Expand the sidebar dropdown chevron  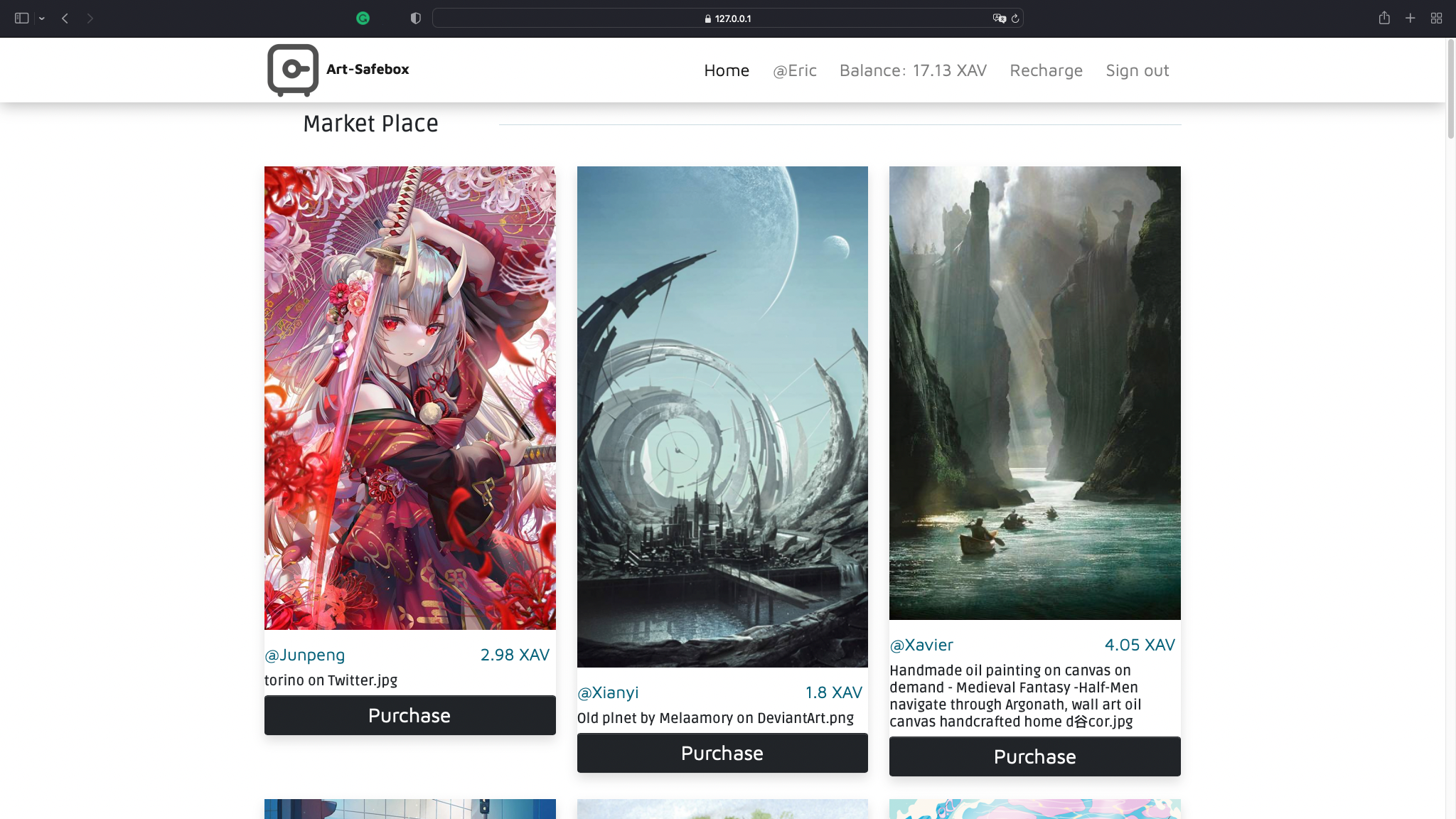coord(42,18)
